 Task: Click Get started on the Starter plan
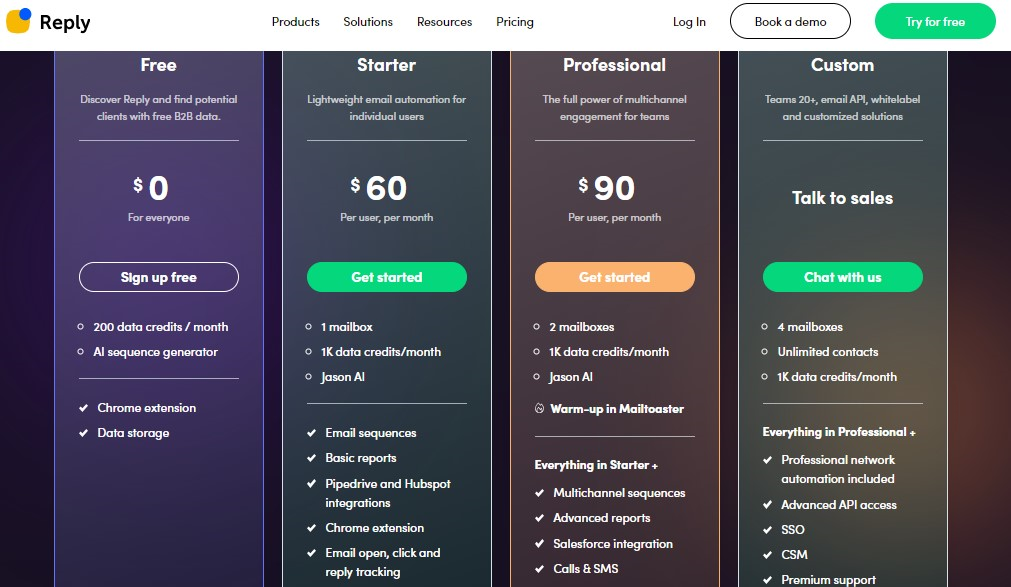tap(387, 277)
